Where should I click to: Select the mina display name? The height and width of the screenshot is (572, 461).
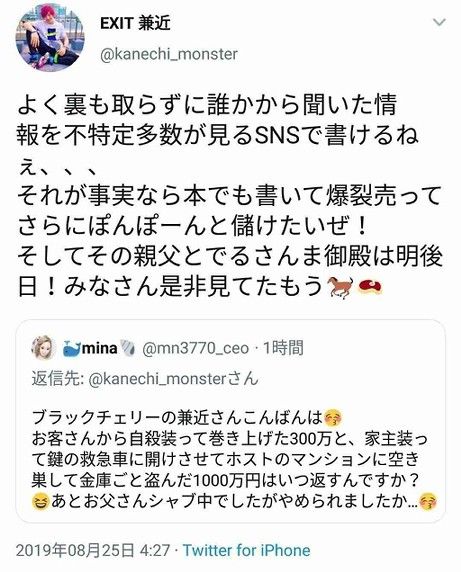(100, 348)
